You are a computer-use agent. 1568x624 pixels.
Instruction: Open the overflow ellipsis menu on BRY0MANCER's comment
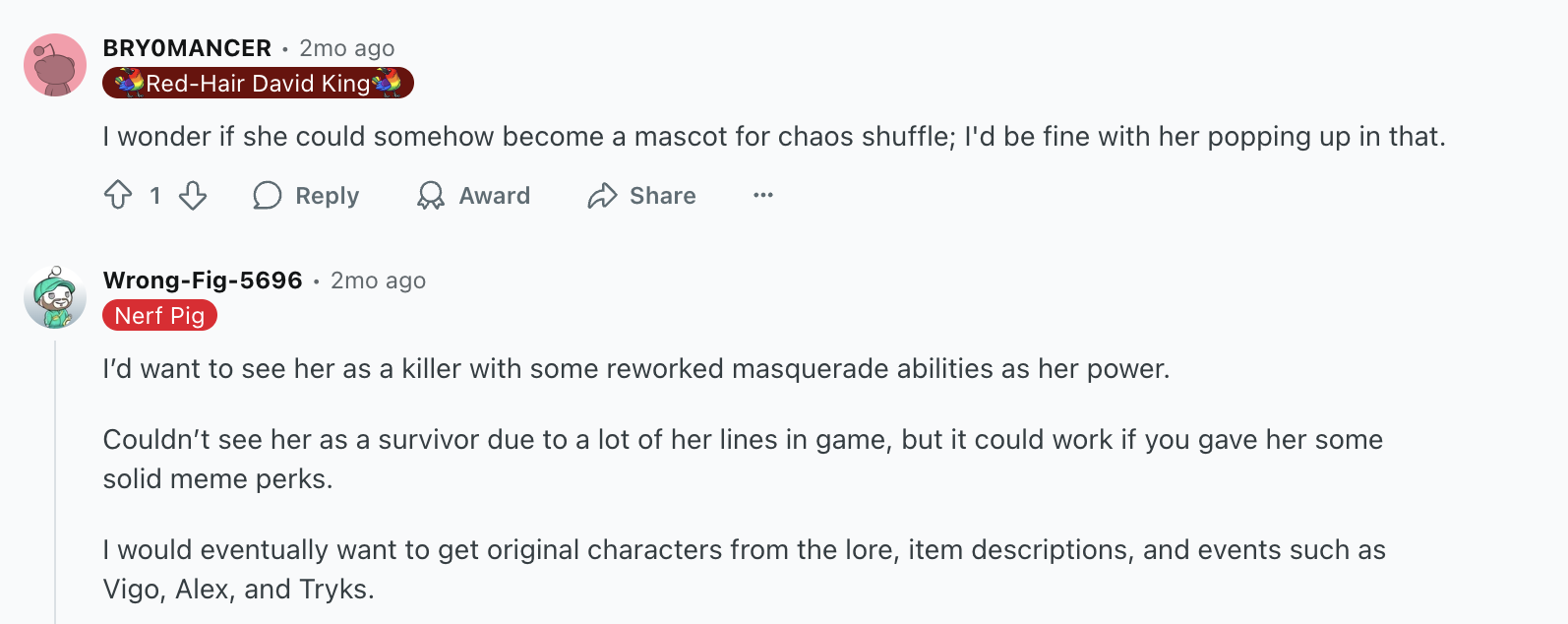(762, 196)
